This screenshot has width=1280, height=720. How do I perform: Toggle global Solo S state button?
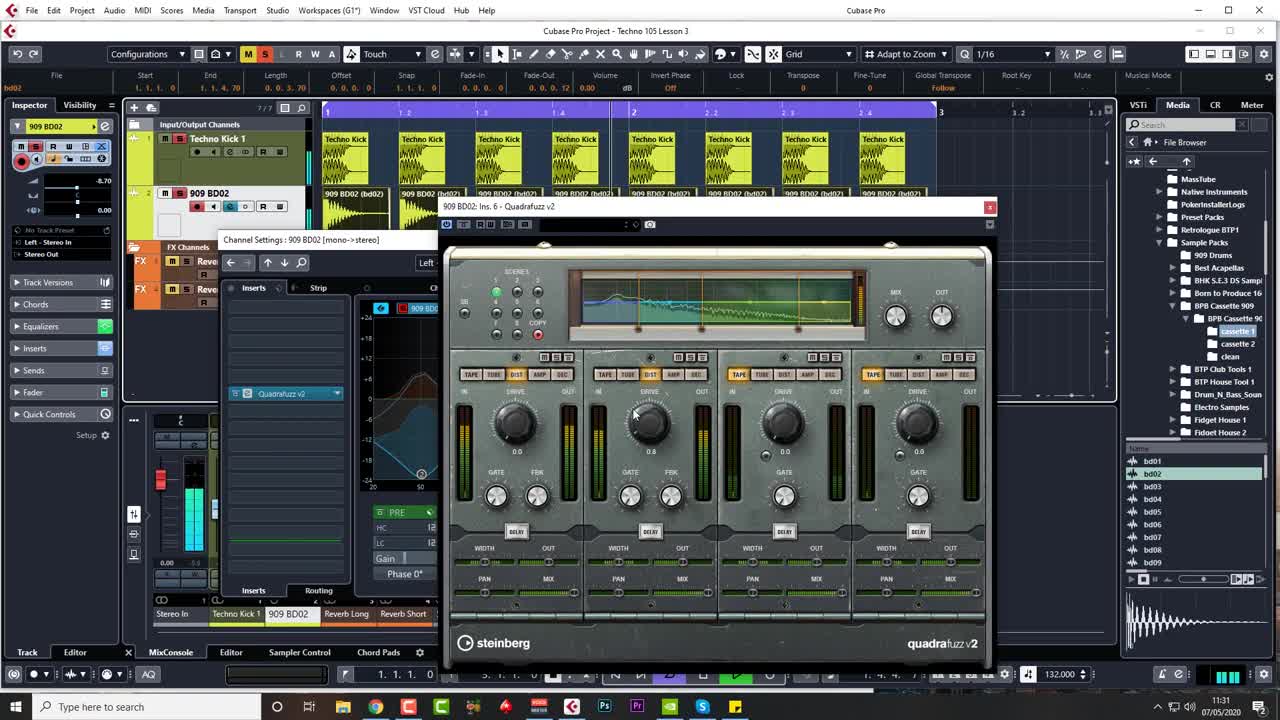point(265,54)
